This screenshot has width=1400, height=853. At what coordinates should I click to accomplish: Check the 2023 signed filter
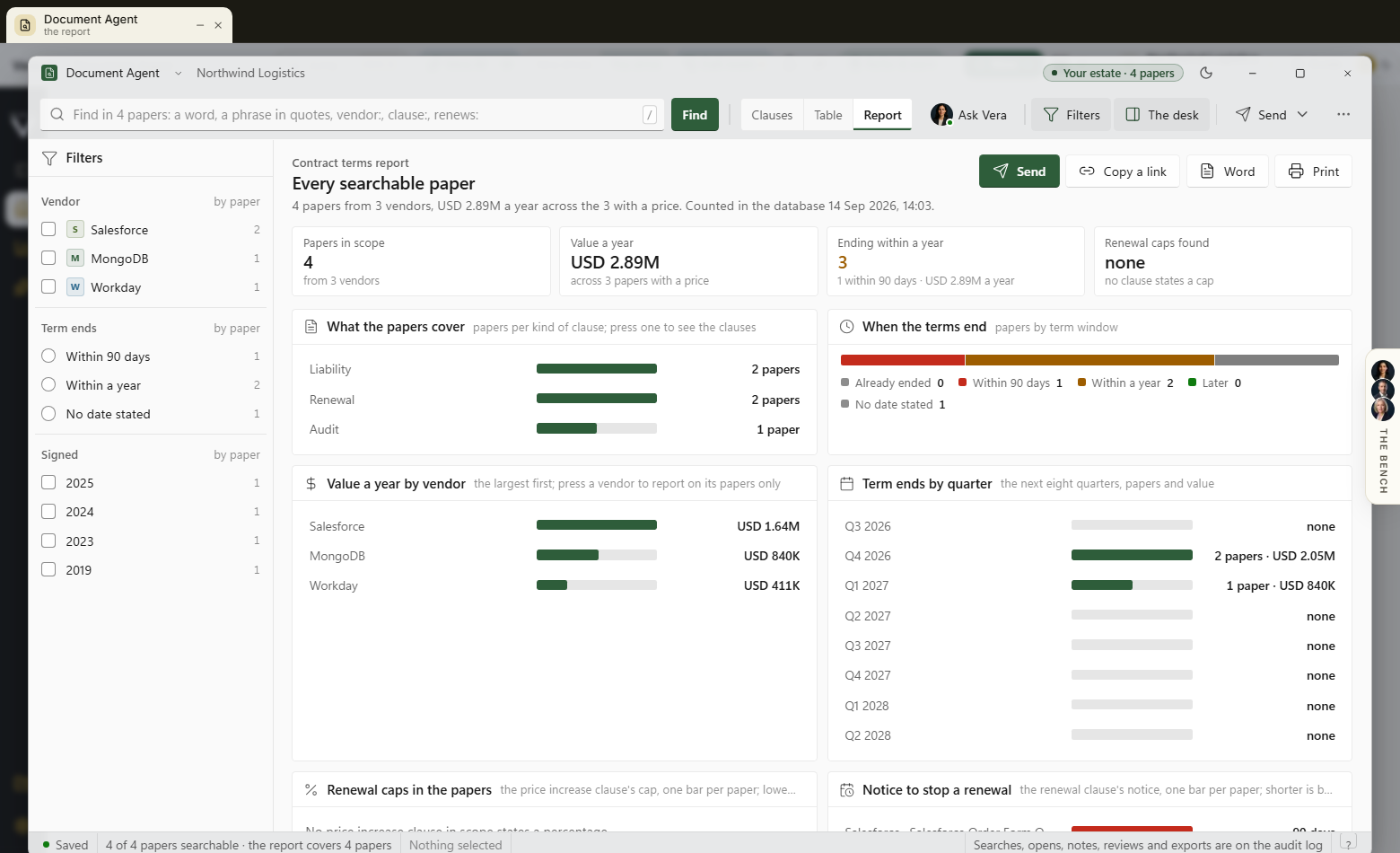48,541
